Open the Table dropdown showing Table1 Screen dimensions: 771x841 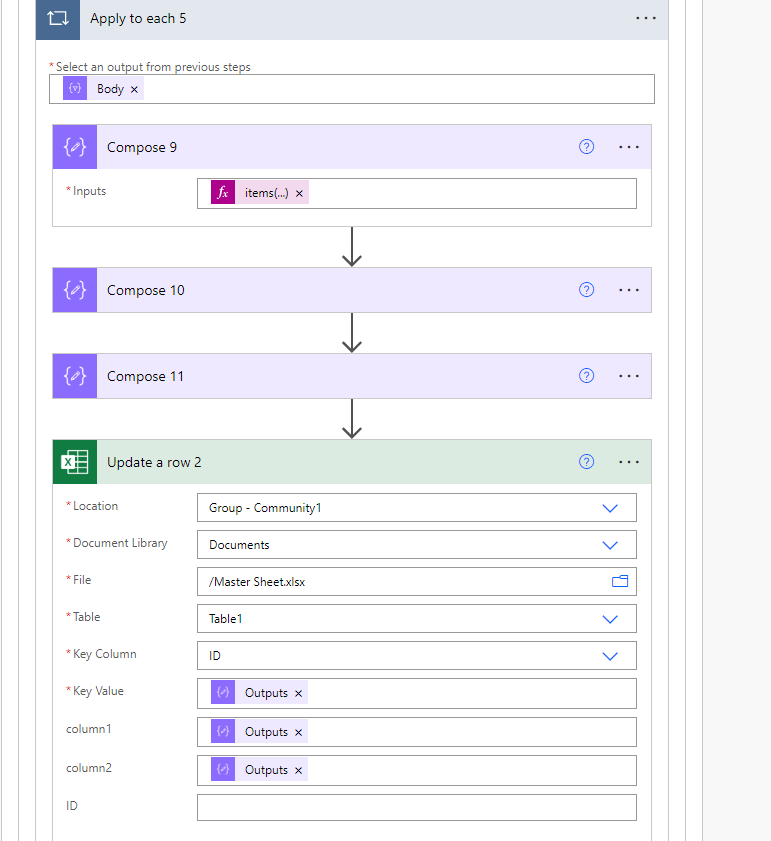610,619
